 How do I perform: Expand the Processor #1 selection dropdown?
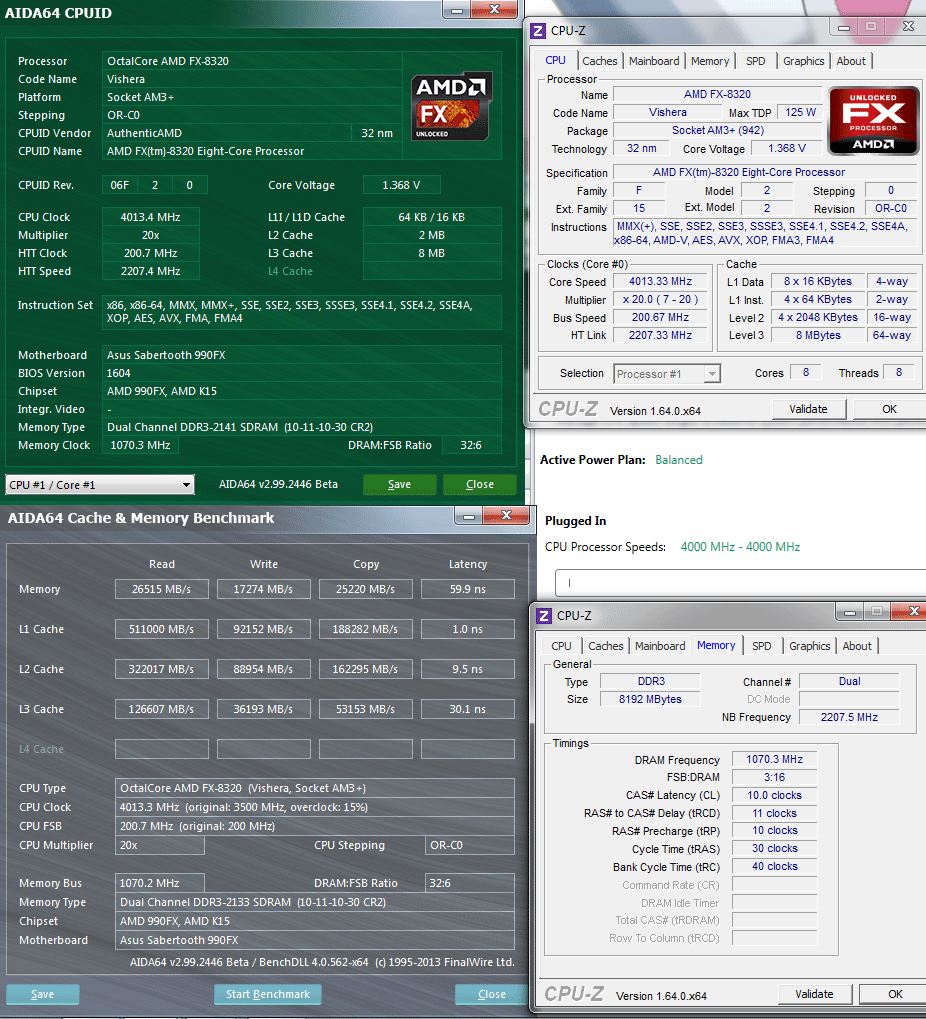pyautogui.click(x=667, y=374)
